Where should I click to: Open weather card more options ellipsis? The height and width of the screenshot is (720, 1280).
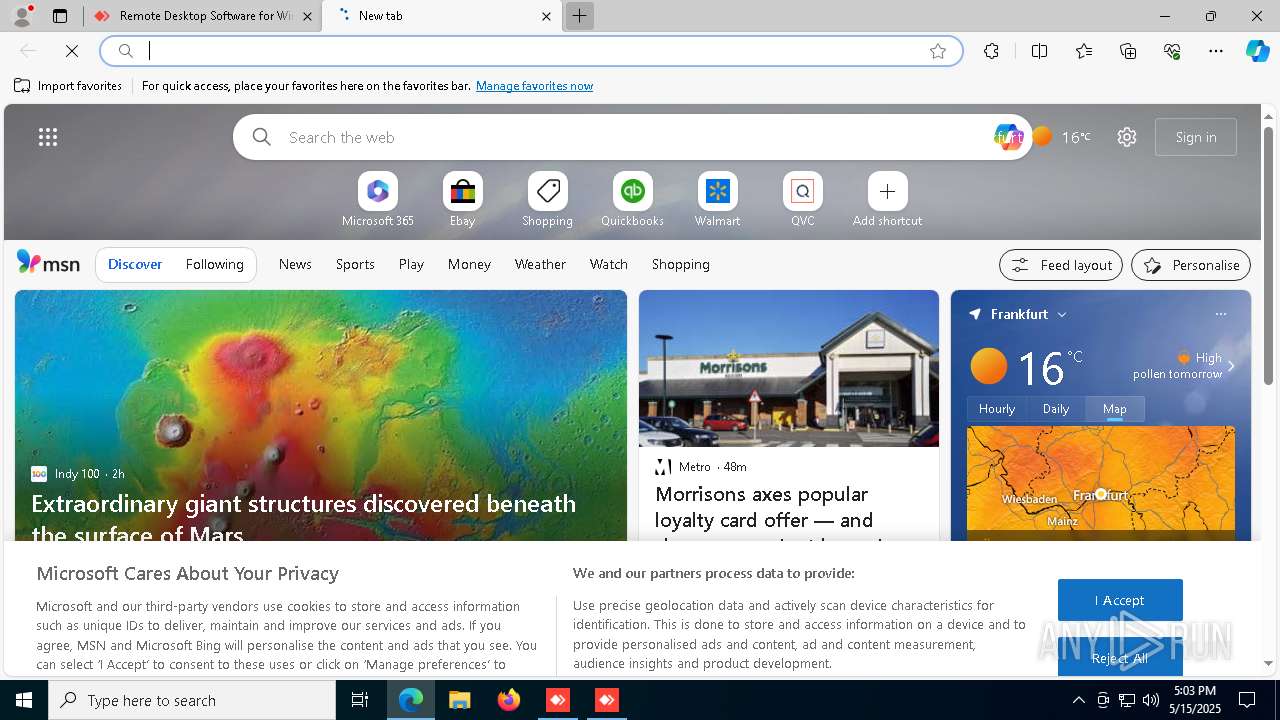(x=1221, y=314)
